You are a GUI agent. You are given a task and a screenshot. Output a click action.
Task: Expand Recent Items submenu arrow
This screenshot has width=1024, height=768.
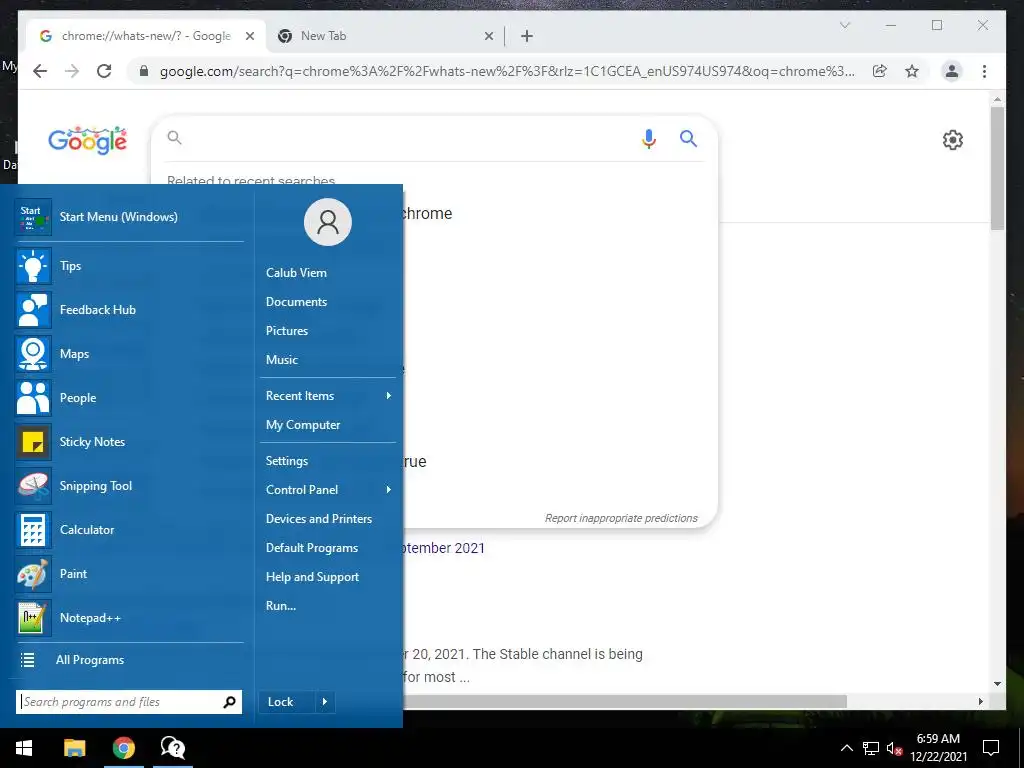[389, 396]
